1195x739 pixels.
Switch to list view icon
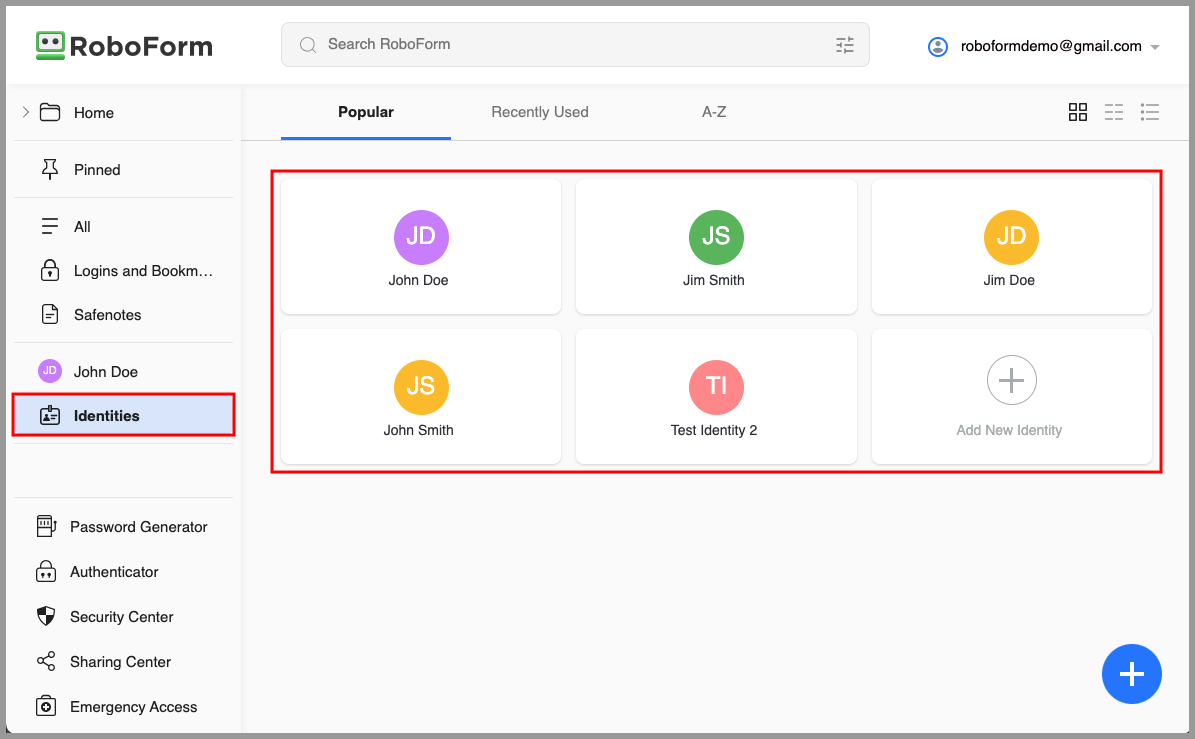[x=1149, y=112]
